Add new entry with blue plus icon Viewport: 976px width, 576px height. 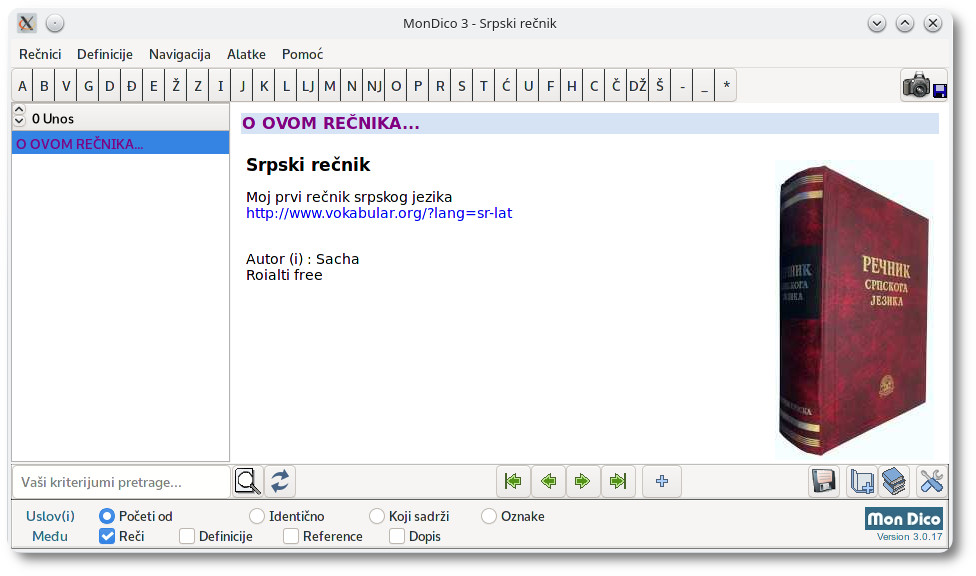[662, 481]
